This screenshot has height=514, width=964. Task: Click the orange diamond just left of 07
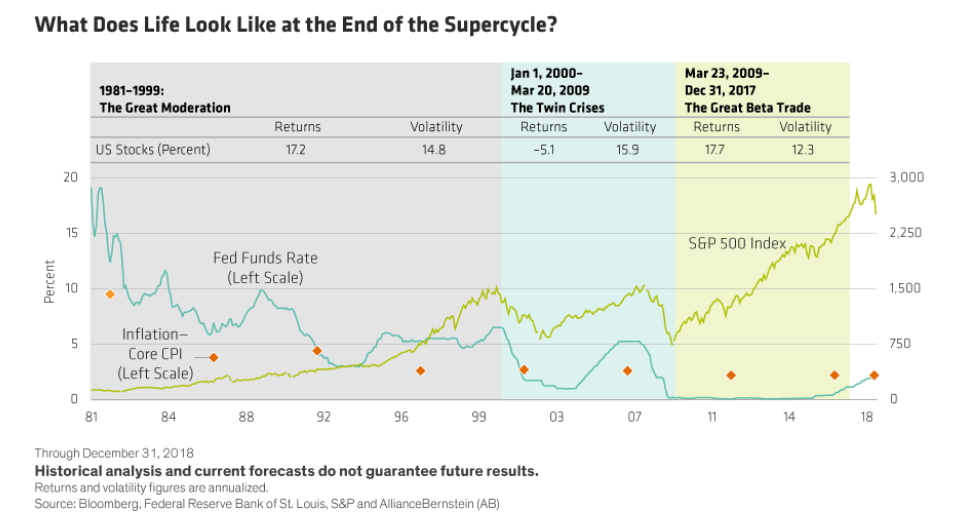tap(627, 371)
